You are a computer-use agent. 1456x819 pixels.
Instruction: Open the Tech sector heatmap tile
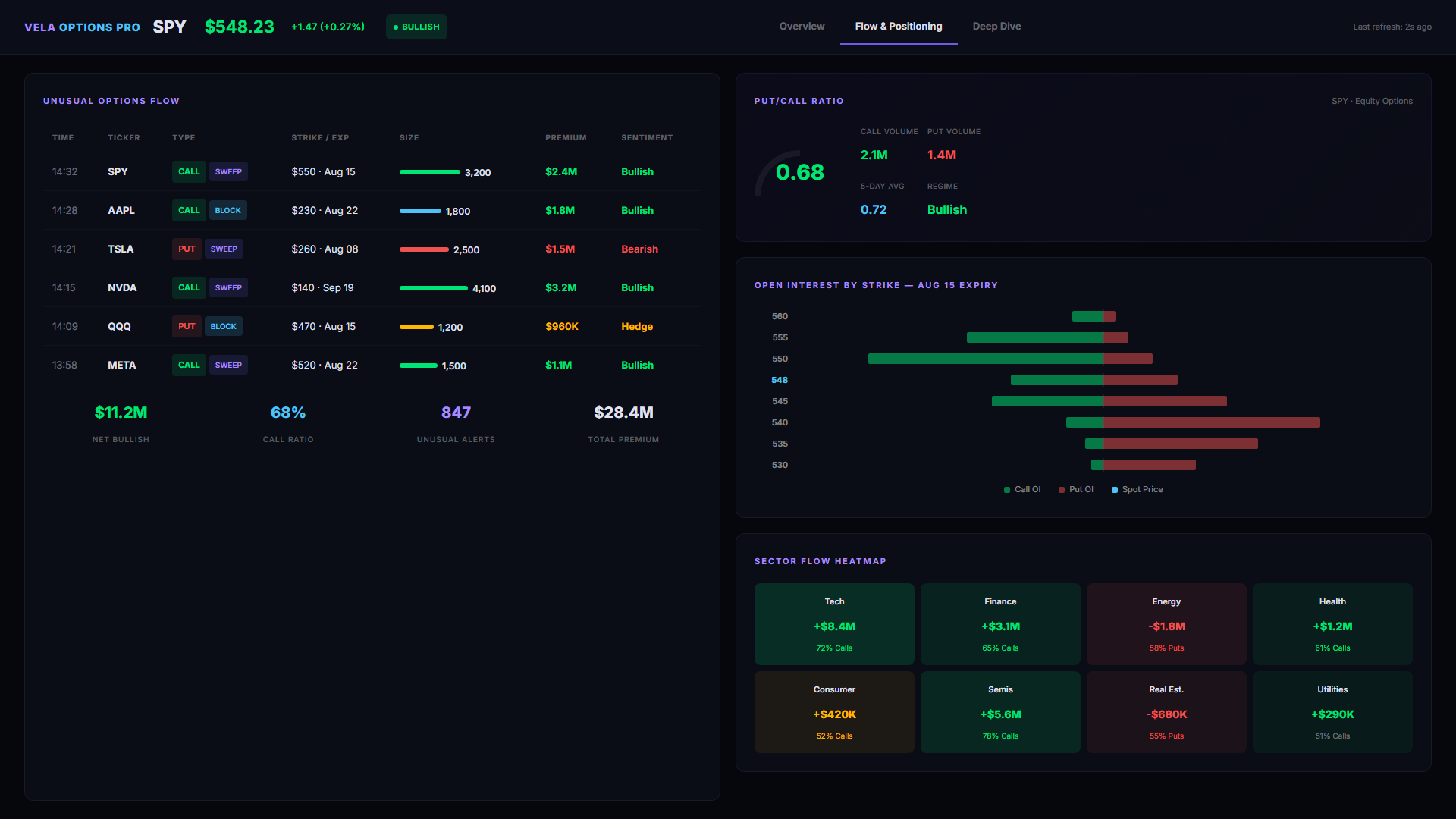click(834, 624)
